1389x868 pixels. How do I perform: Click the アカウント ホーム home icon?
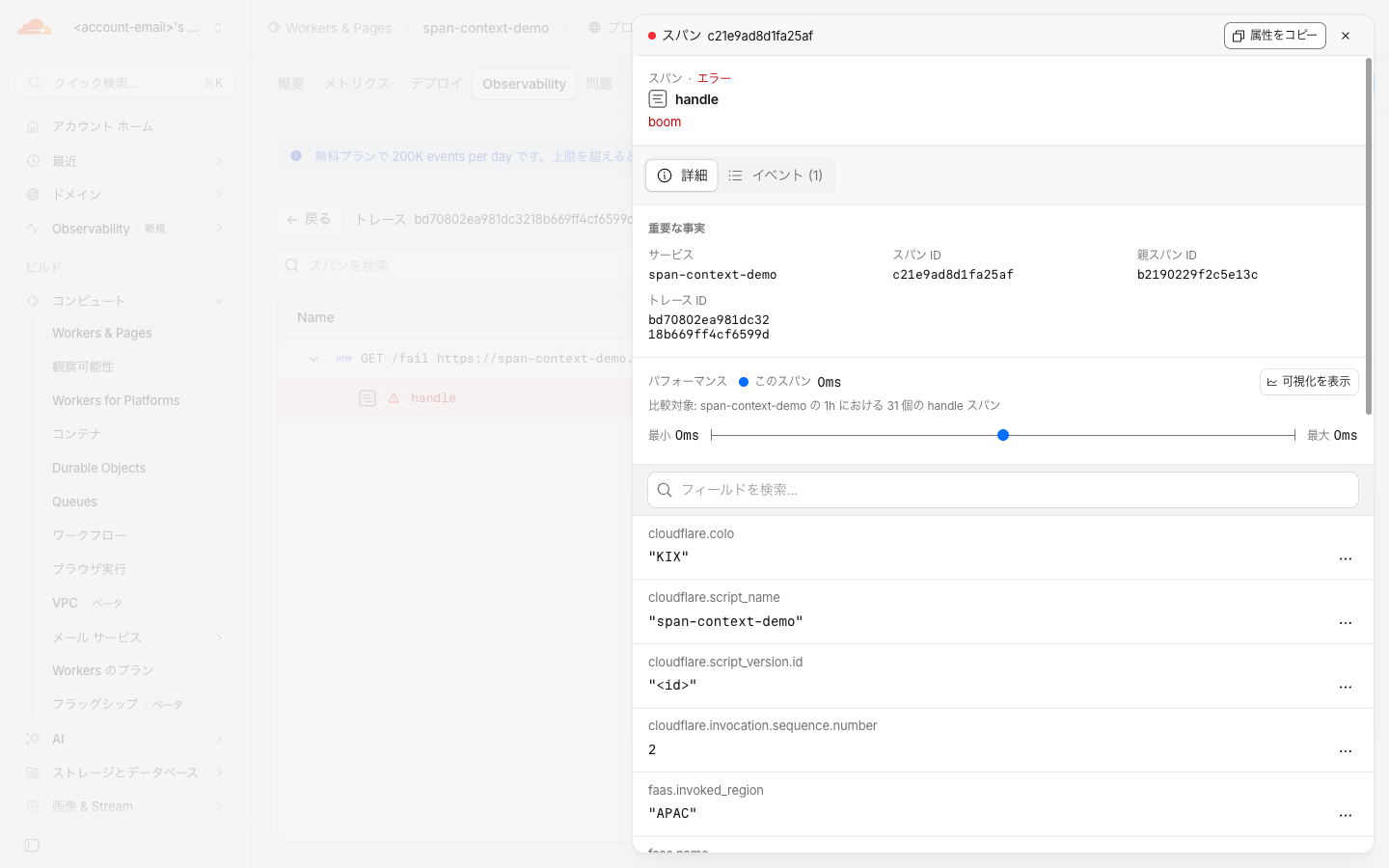[33, 126]
